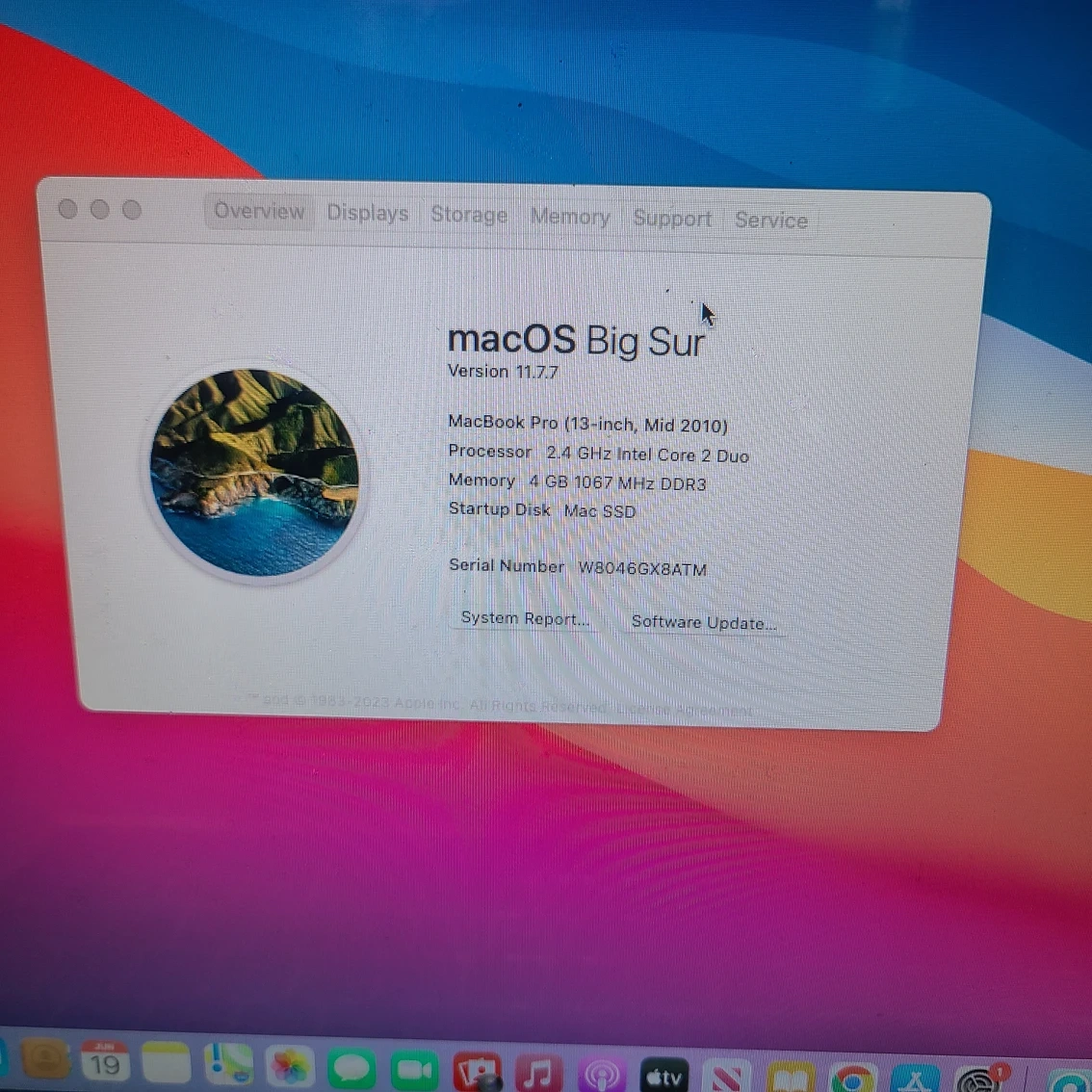This screenshot has width=1092, height=1092.
Task: Open the Service tab
Action: click(771, 221)
